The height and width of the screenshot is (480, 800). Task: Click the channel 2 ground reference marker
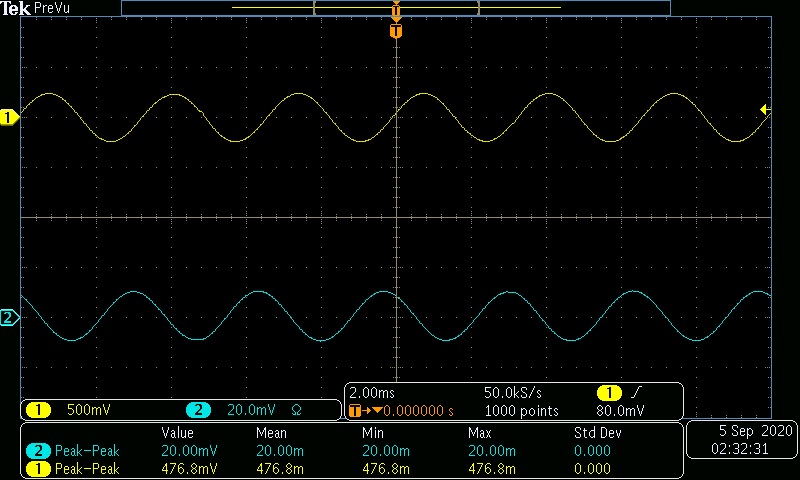(x=9, y=318)
